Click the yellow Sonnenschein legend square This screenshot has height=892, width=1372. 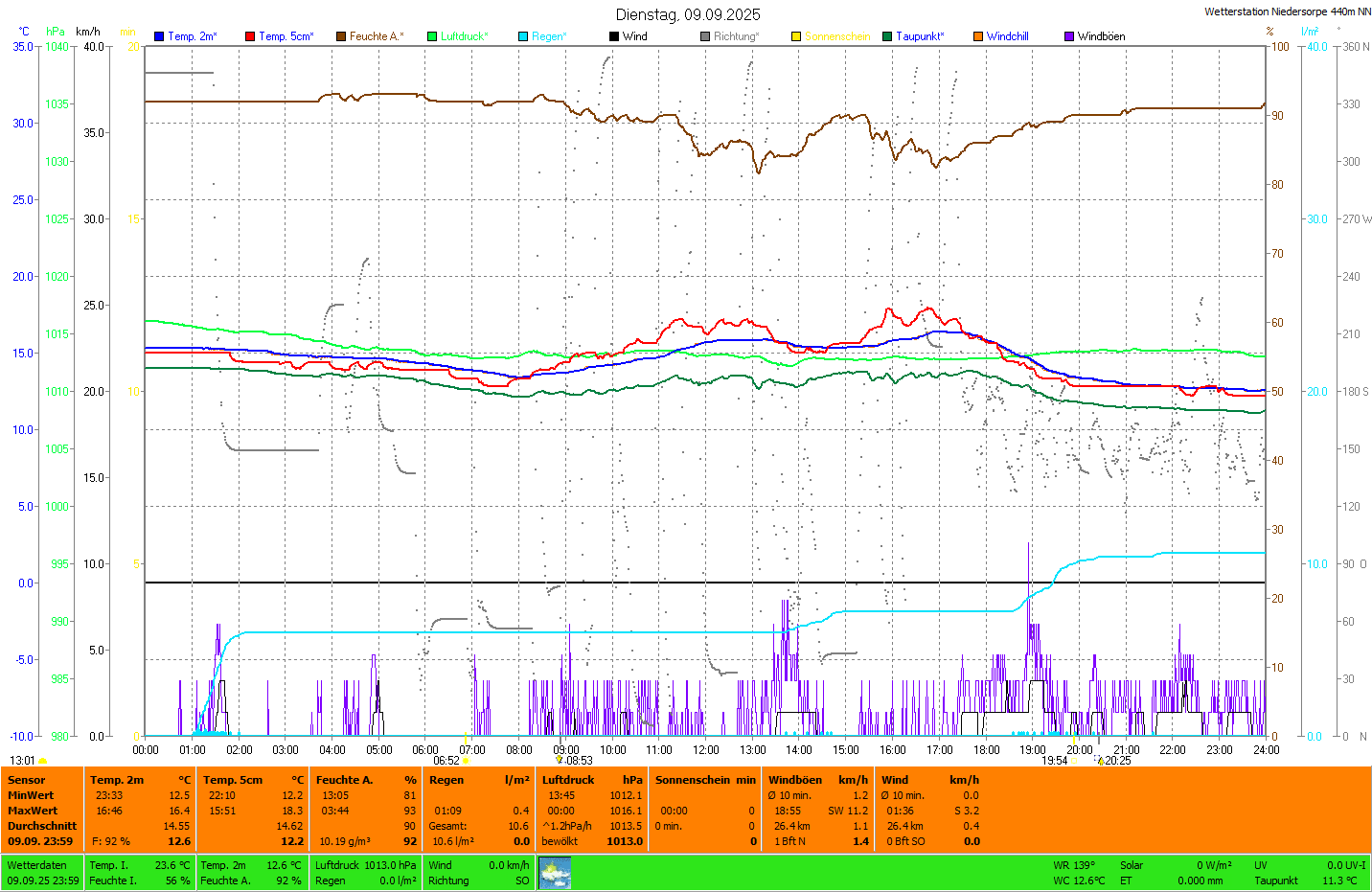pos(796,36)
